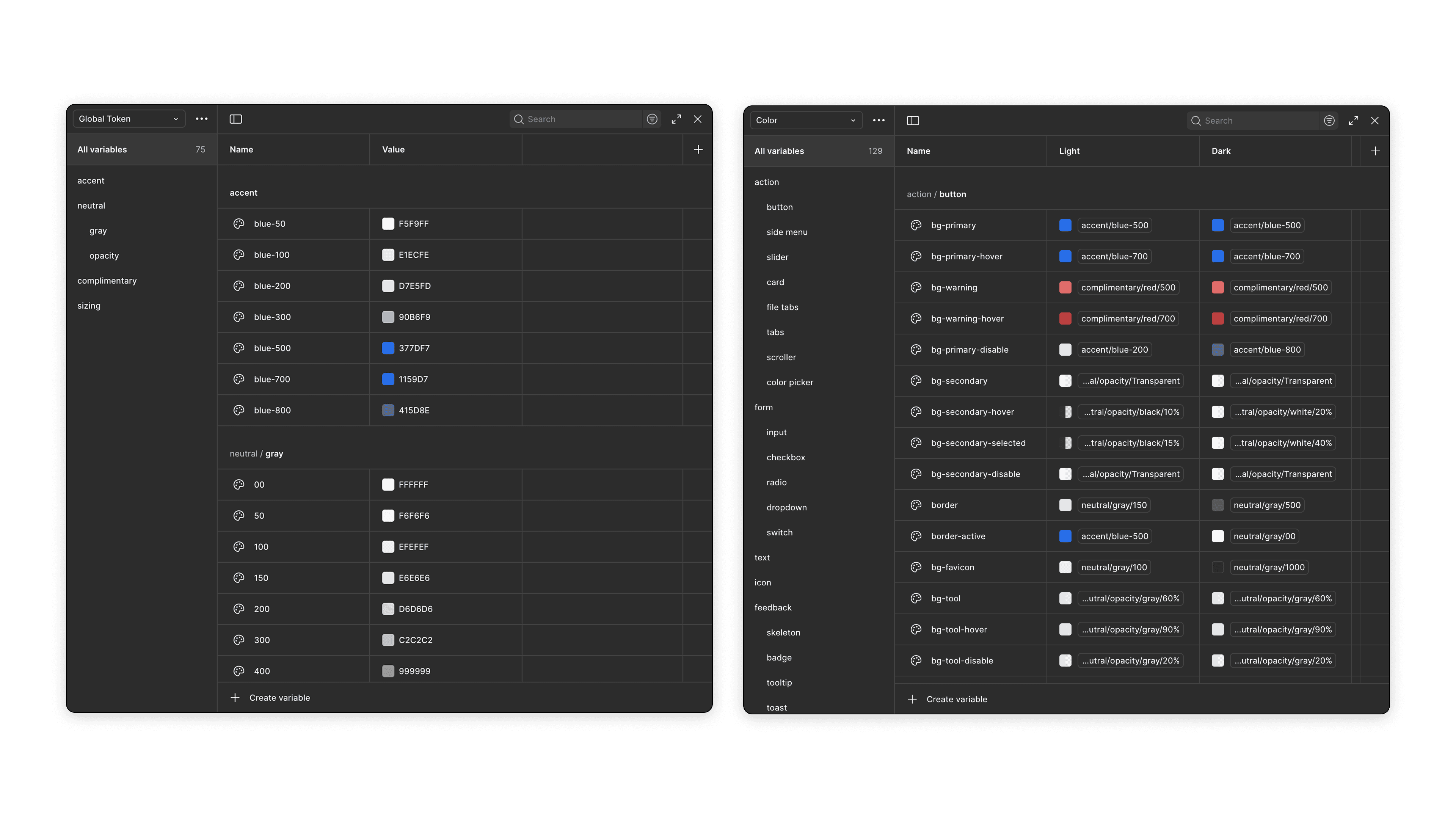This screenshot has height=819, width=1456.
Task: Open the 1159D7 swatch for blue-700
Action: pos(388,379)
